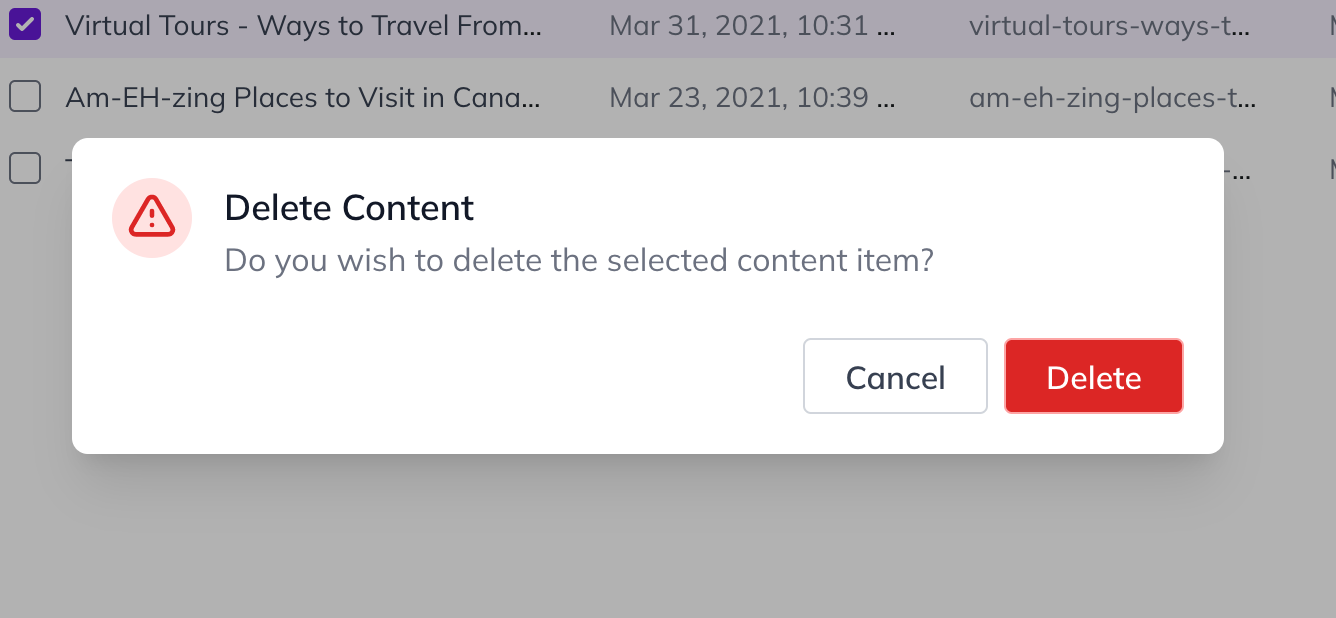This screenshot has width=1336, height=618.
Task: Click the third row's truncated slug ending
Action: 1238,168
